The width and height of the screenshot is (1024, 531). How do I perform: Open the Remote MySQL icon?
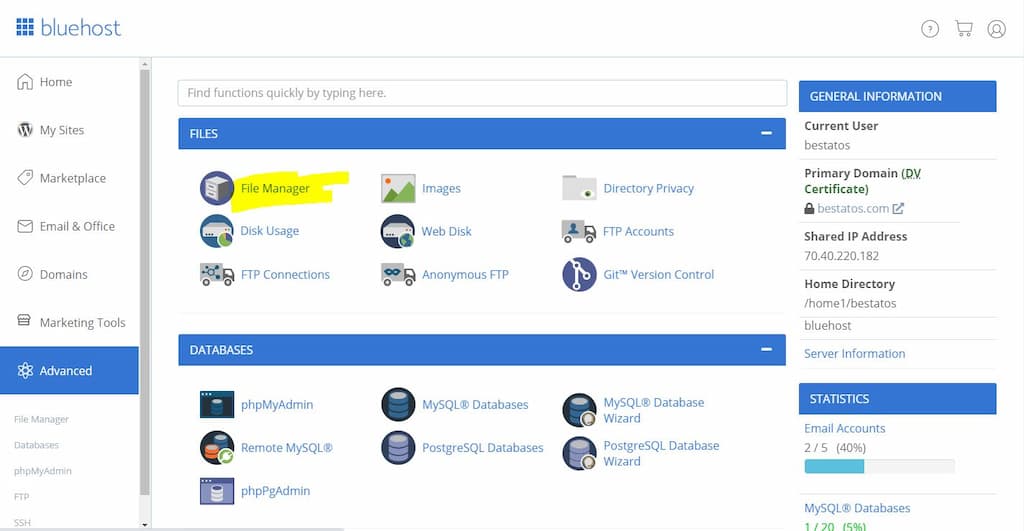click(x=217, y=447)
